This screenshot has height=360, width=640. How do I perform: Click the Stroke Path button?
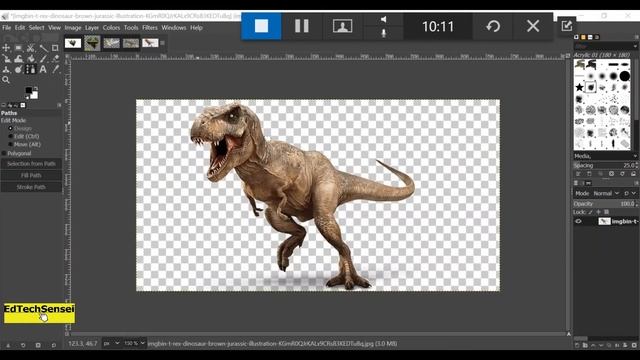31,187
